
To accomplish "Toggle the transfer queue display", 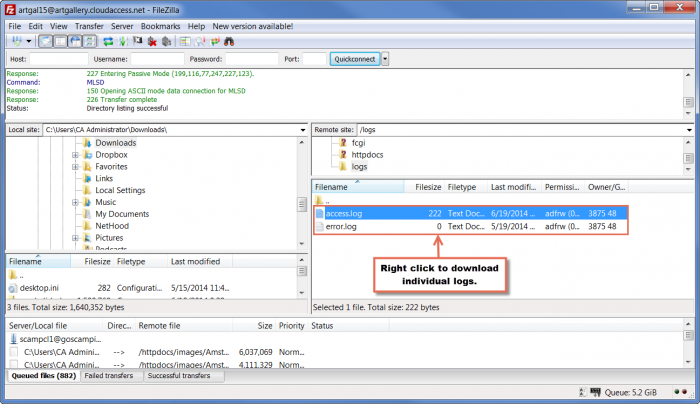I will (x=90, y=42).
